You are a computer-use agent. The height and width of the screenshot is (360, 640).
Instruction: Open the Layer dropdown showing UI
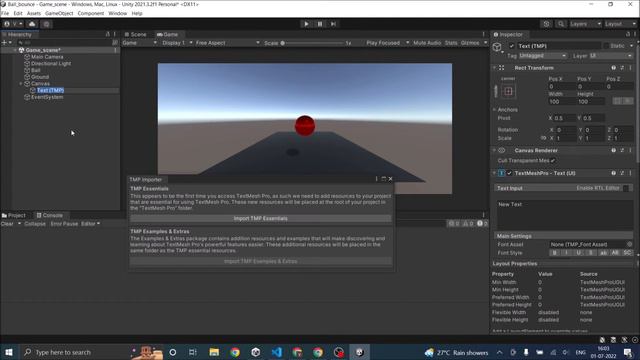coord(611,56)
